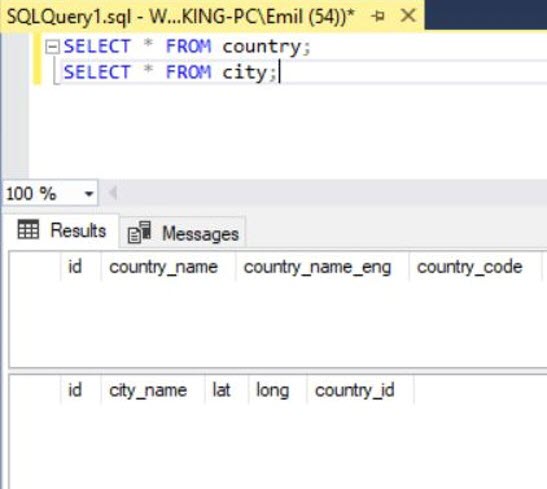Select the long column header

(278, 390)
